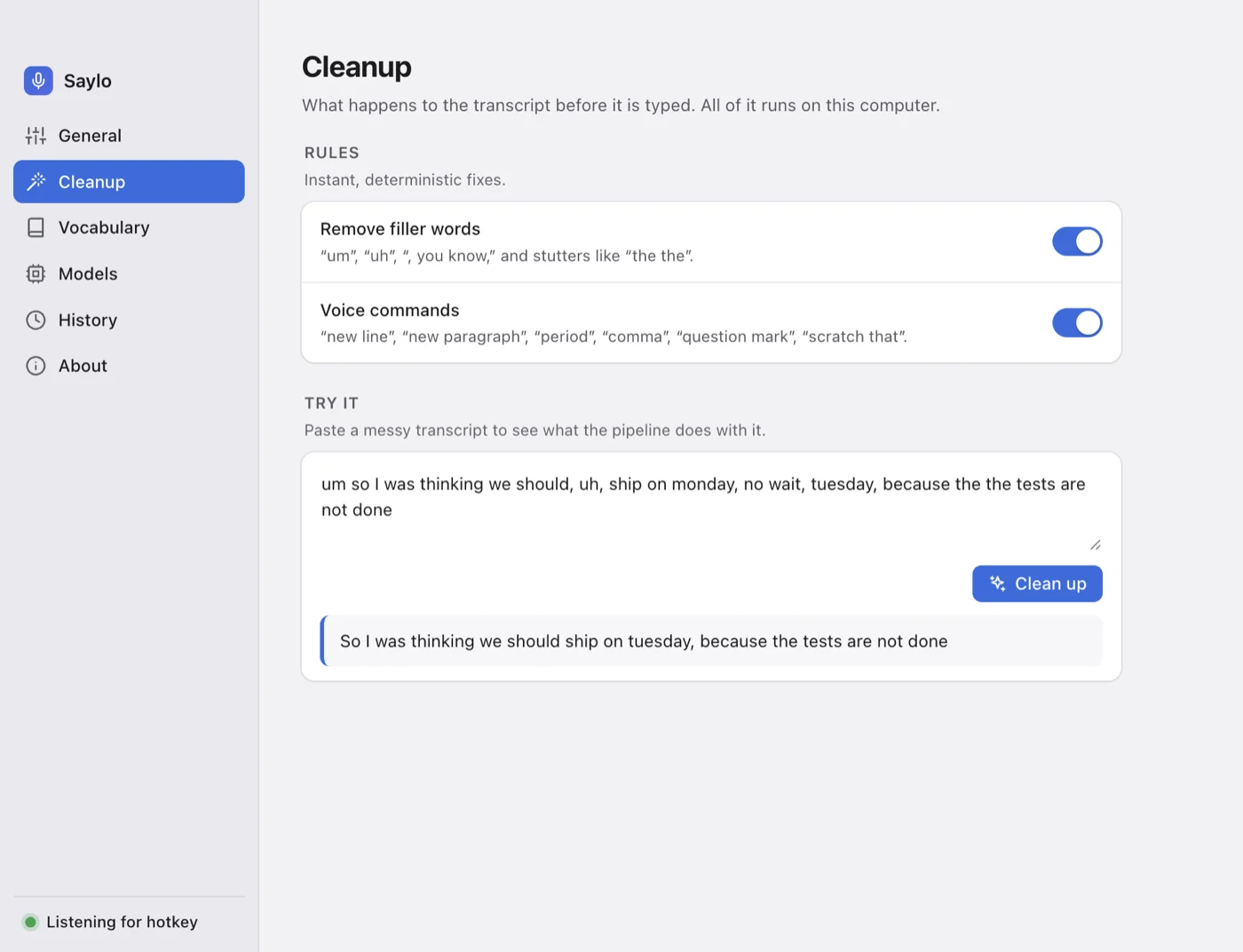Go to the History section
Screen dimensions: 1243x952
coord(129,320)
